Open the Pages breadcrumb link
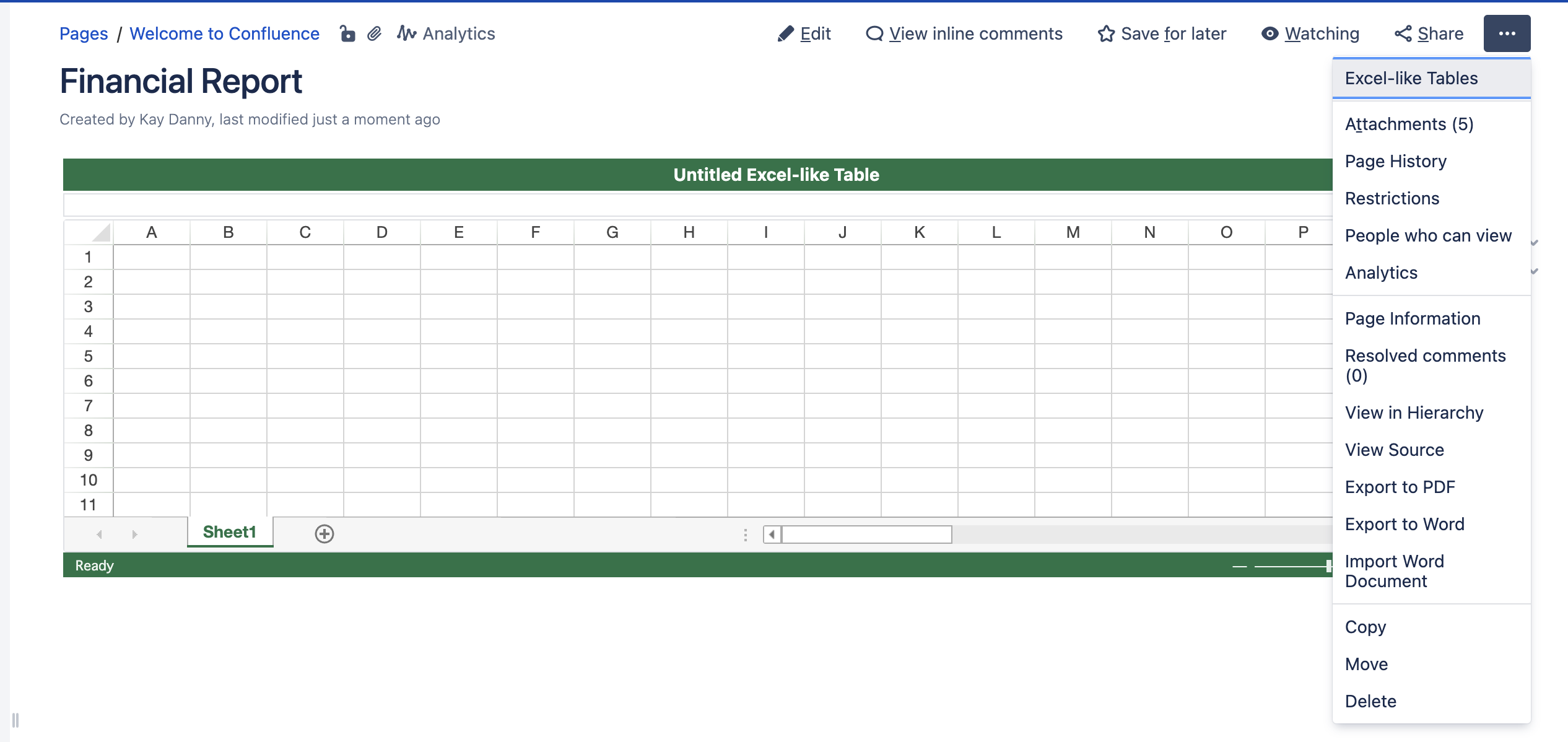 tap(84, 33)
